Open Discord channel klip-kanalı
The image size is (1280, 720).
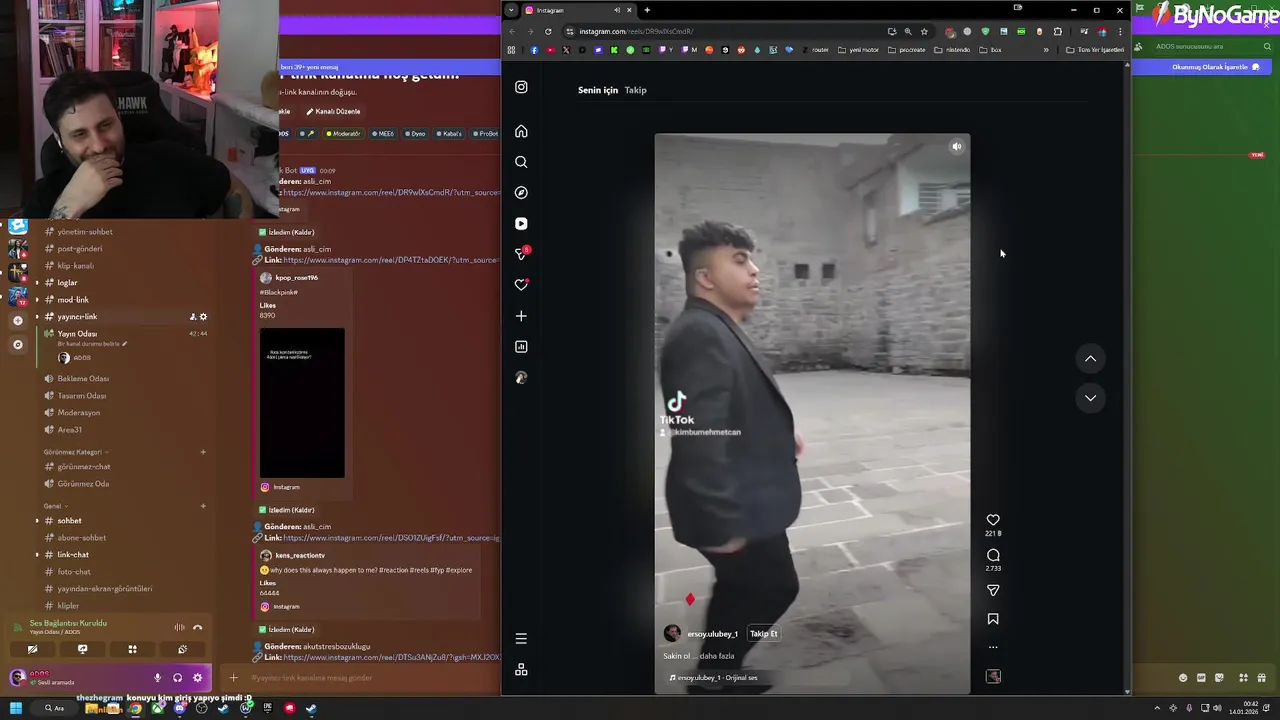click(76, 266)
